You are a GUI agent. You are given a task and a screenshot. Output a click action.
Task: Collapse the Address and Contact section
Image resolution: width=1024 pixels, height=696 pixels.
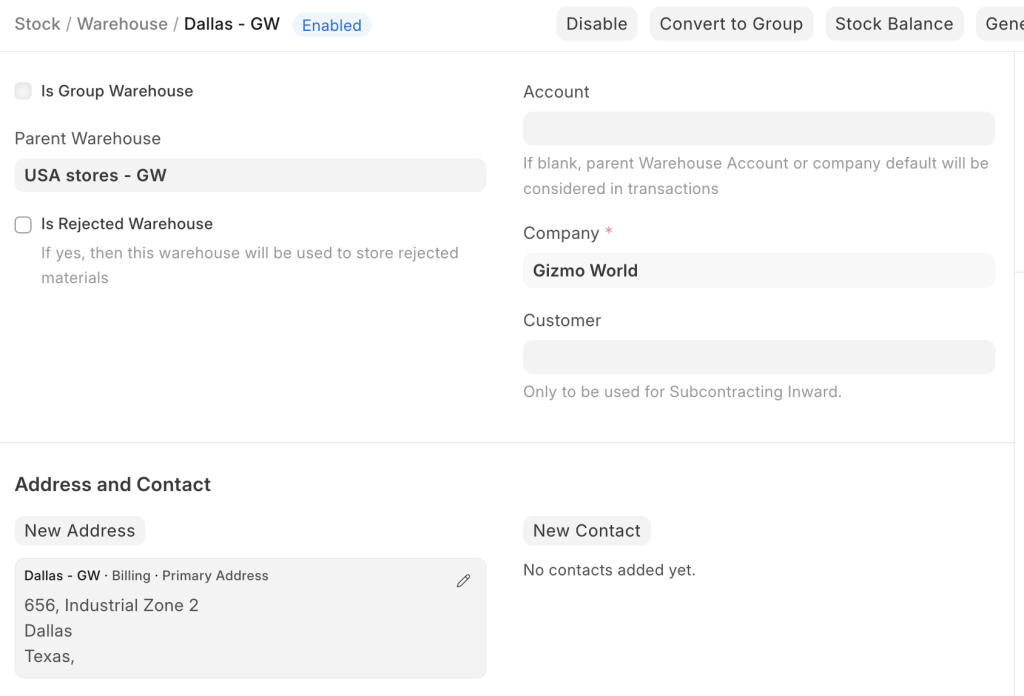(x=113, y=485)
